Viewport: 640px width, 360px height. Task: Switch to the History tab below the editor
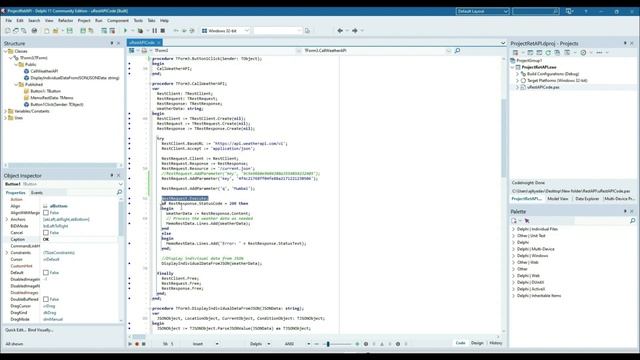(496, 343)
